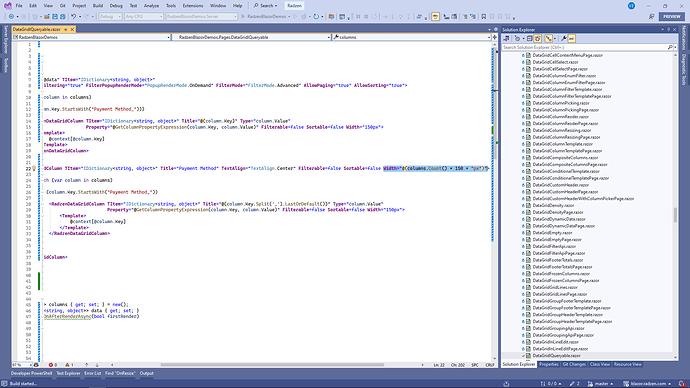Open the Toolbox side tab

tap(6, 65)
